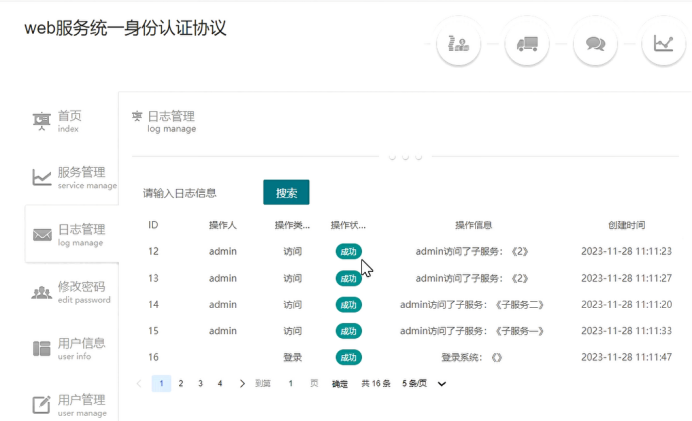The image size is (692, 421).
Task: Click timestamp 2023-11-28 11:11:23
Action: tap(627, 252)
